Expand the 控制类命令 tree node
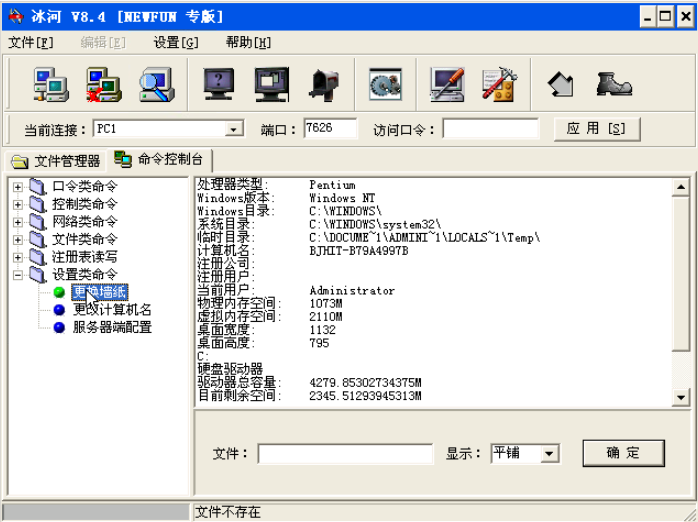This screenshot has width=698, height=522. coord(18,205)
